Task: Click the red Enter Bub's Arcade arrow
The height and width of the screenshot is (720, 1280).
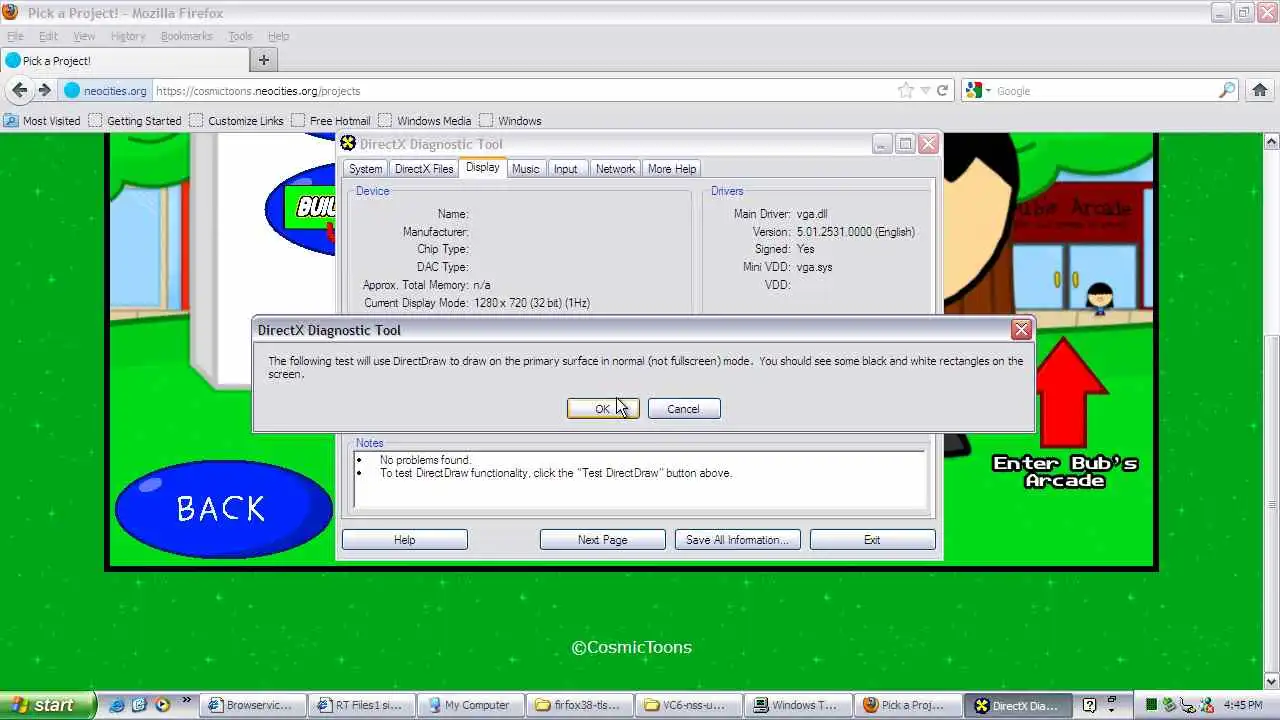Action: pos(1066,393)
